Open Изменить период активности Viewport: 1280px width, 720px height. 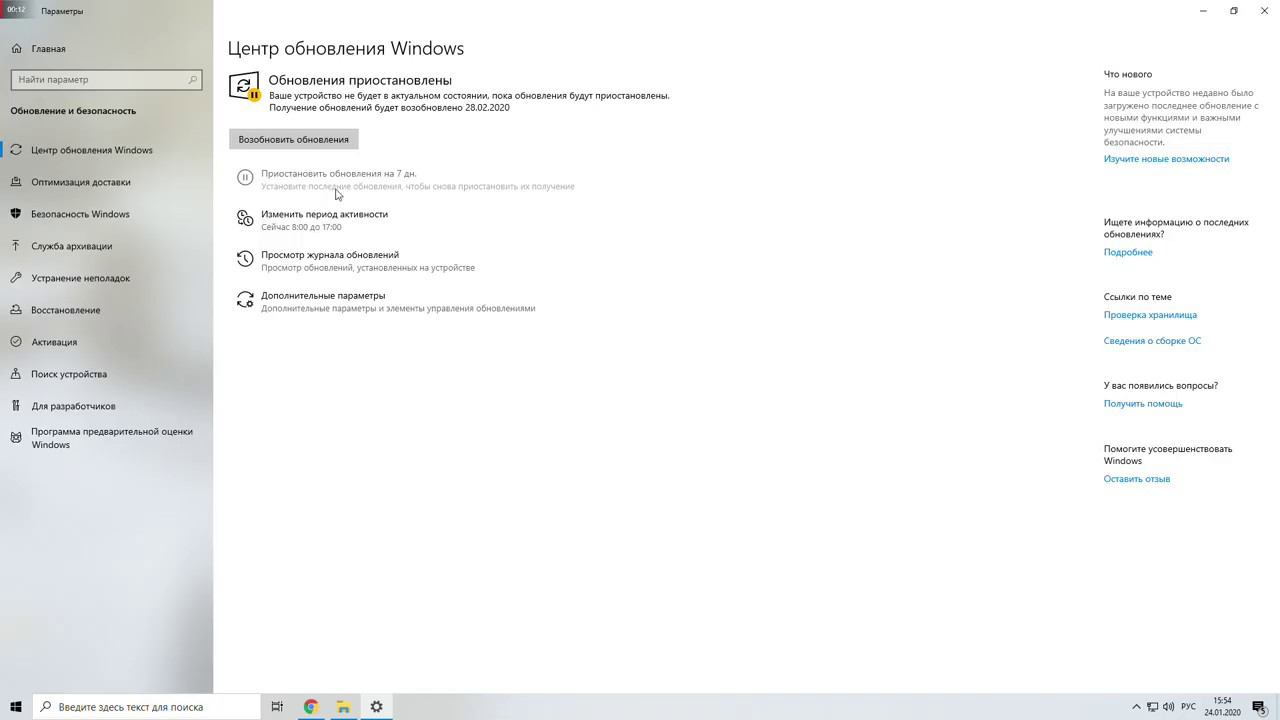(324, 214)
